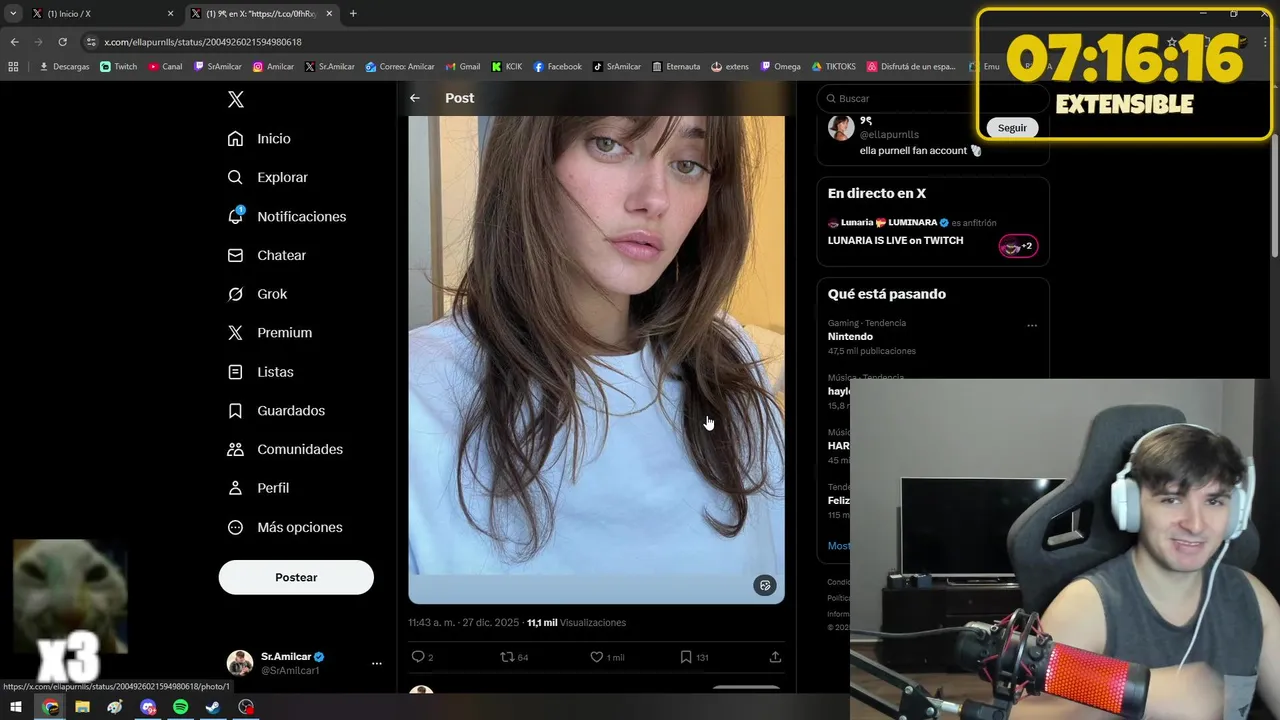Click browser back arrow
Screen dimensions: 1280x720
pos(14,42)
